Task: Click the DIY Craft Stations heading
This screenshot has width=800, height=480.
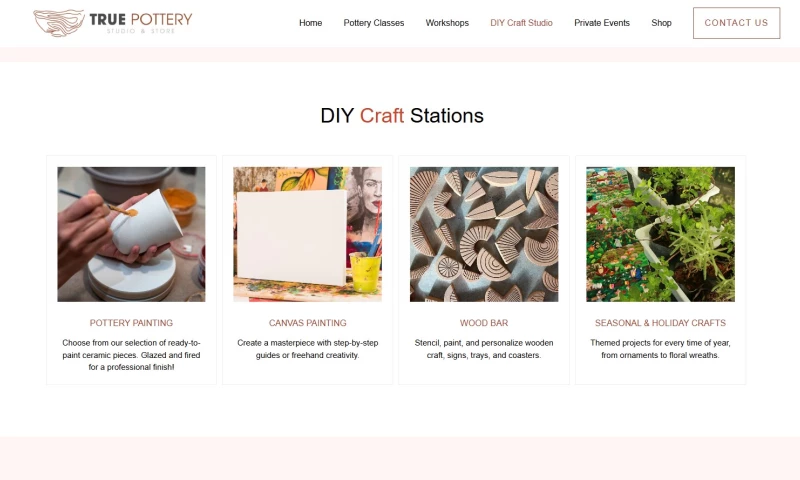Action: (402, 116)
